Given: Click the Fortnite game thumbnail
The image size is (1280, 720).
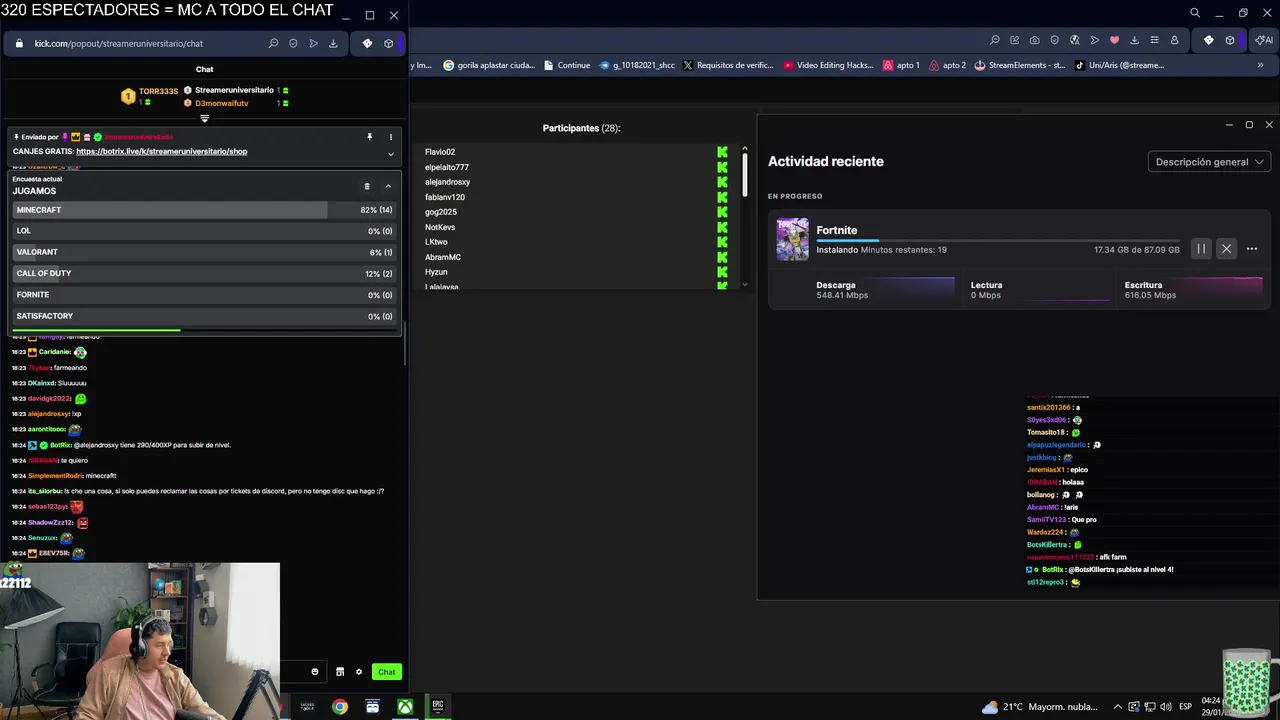Looking at the screenshot, I should 792,240.
